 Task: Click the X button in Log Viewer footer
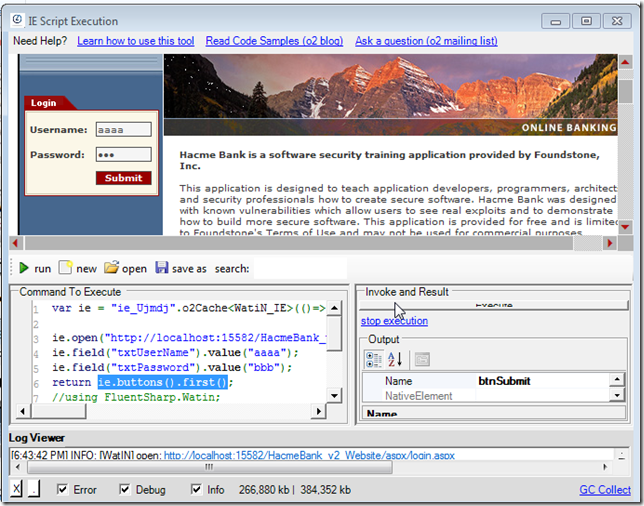[x=16, y=489]
